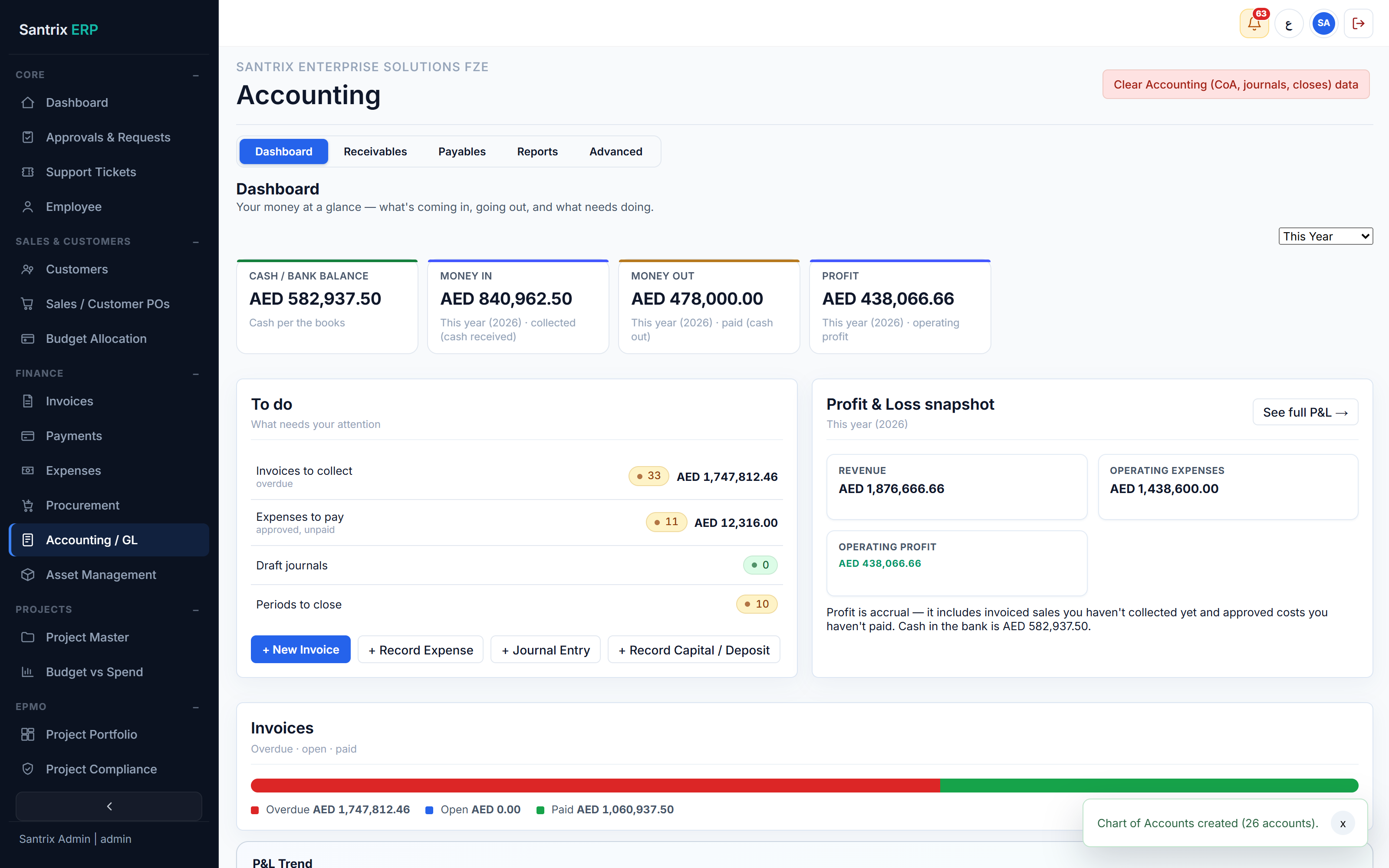The height and width of the screenshot is (868, 1389).
Task: Collapse the CORE sidebar section
Action: tap(196, 75)
